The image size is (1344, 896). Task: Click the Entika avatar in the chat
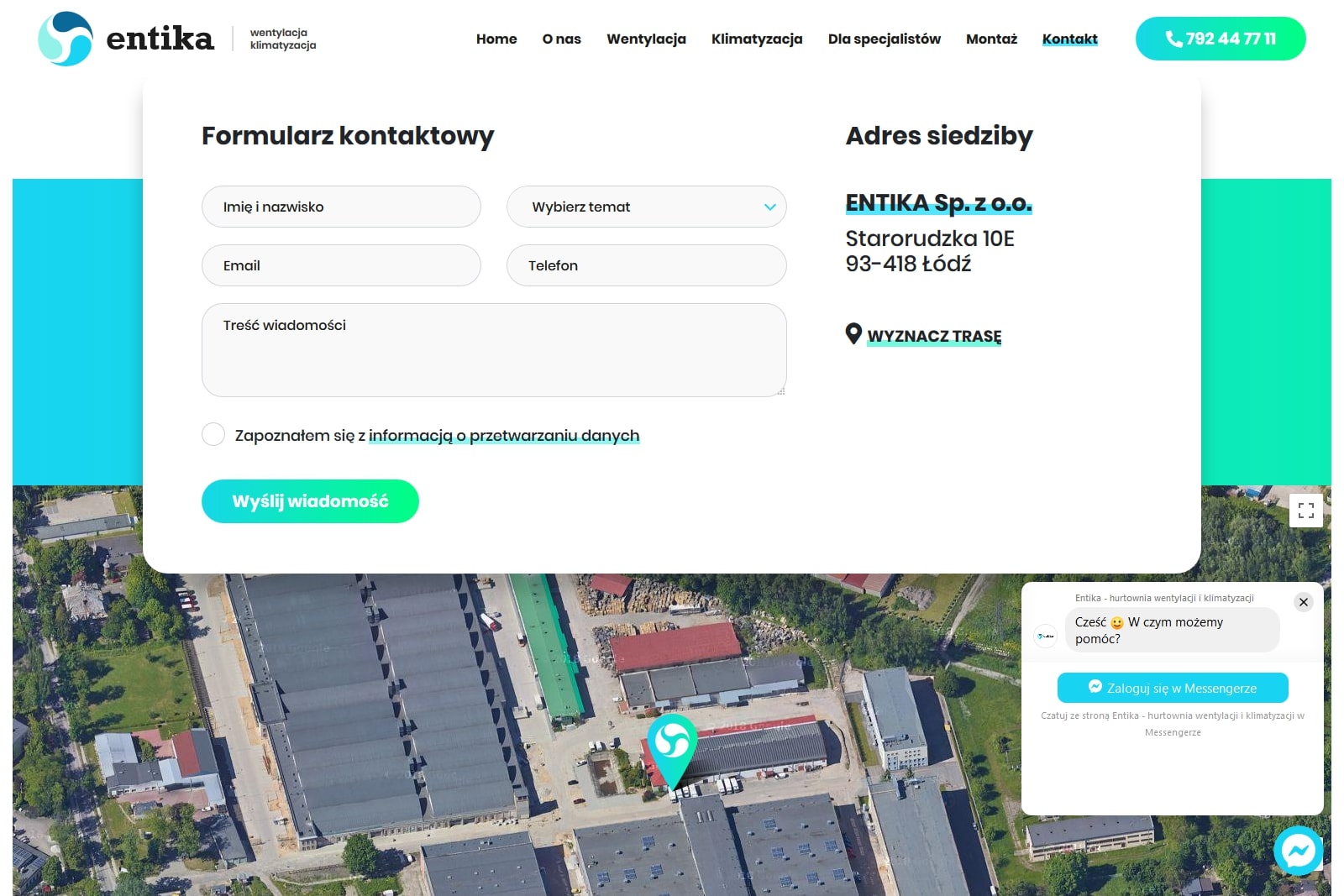coord(1045,636)
